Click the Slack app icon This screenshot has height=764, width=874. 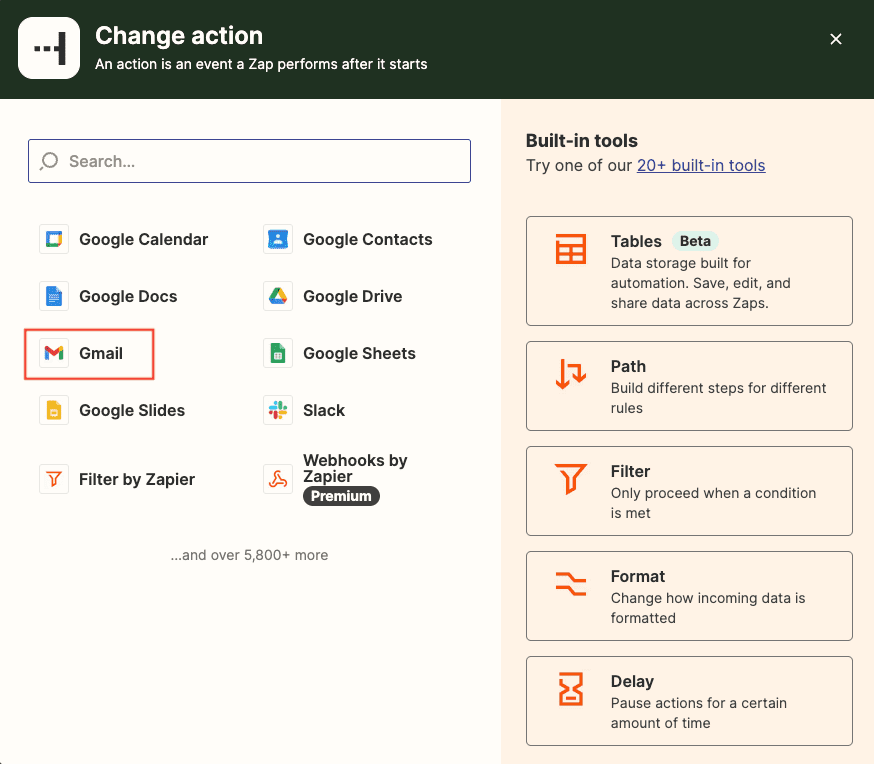pos(278,410)
